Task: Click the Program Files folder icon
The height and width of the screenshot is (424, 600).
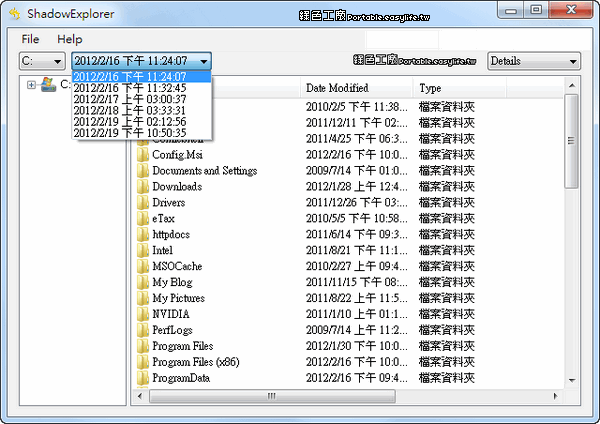Action: click(x=143, y=346)
